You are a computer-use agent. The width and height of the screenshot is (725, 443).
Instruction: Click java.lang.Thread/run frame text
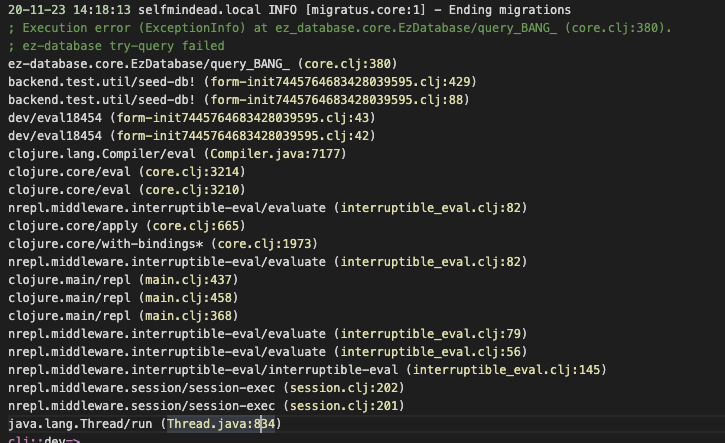[80, 424]
